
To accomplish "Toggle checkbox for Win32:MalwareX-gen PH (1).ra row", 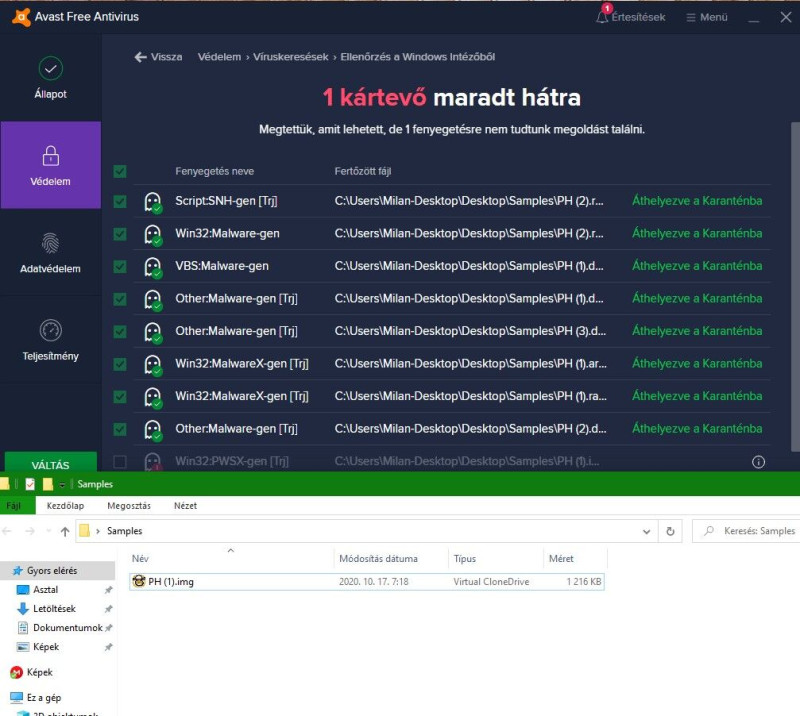I will click(x=120, y=397).
